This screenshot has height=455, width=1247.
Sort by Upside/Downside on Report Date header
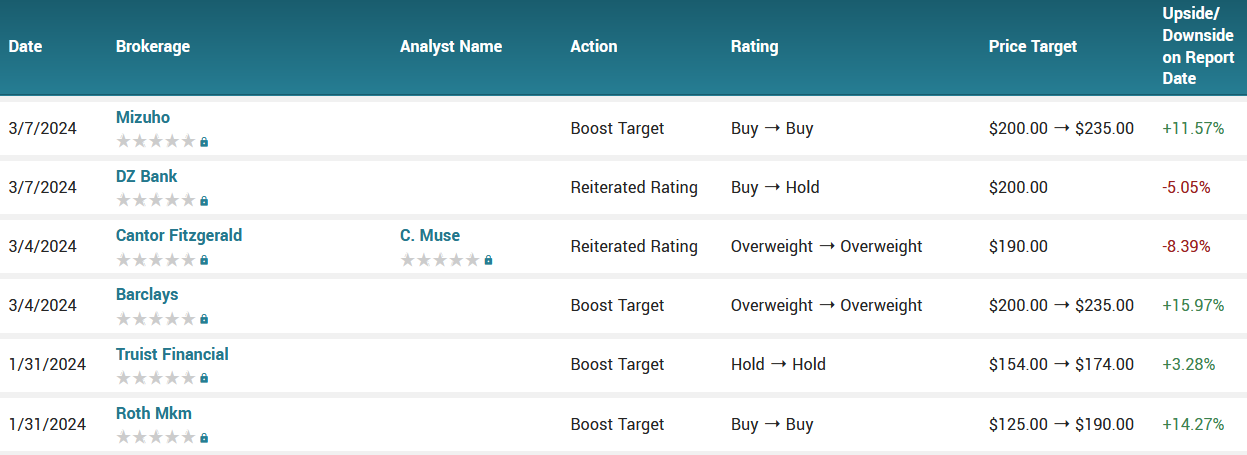click(1198, 46)
